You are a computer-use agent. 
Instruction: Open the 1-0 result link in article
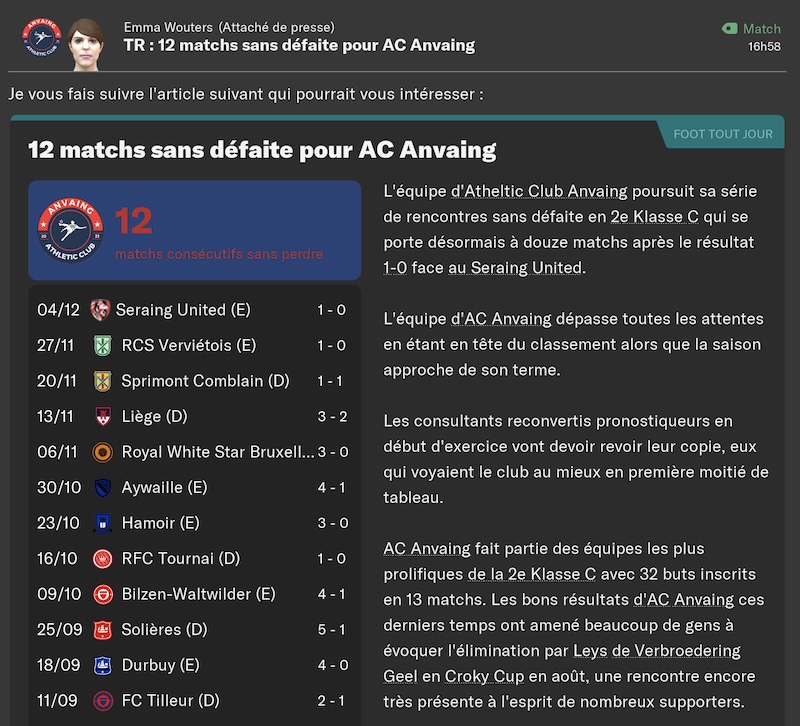pos(395,267)
